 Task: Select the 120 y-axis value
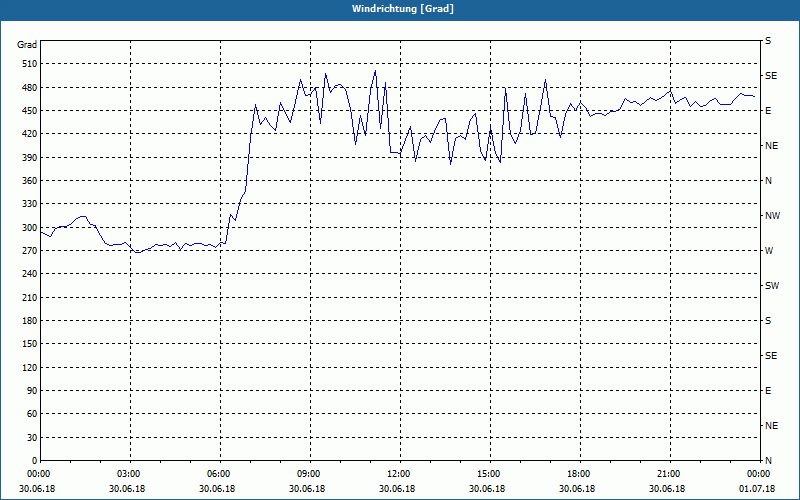point(30,367)
